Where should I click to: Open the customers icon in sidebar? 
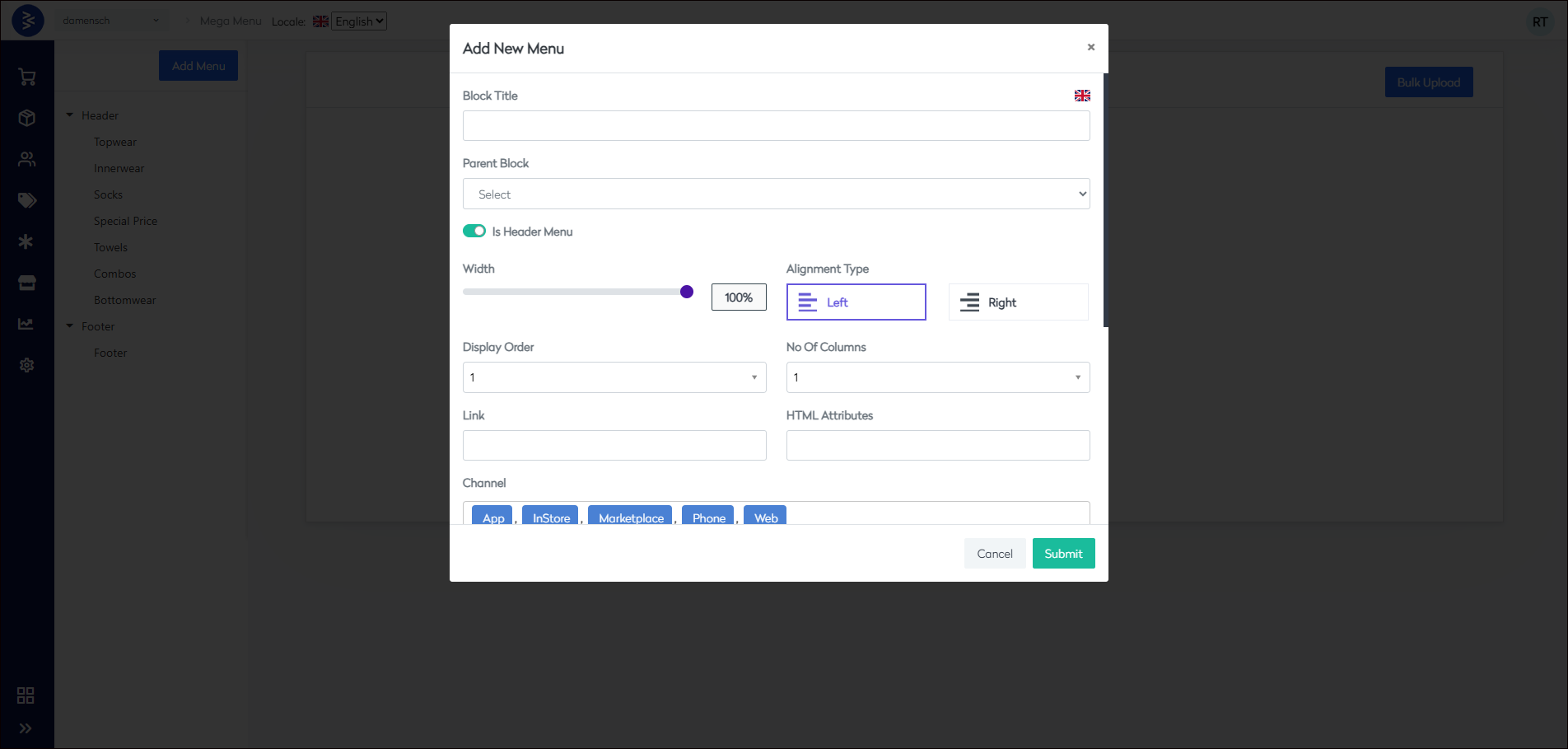tap(26, 159)
